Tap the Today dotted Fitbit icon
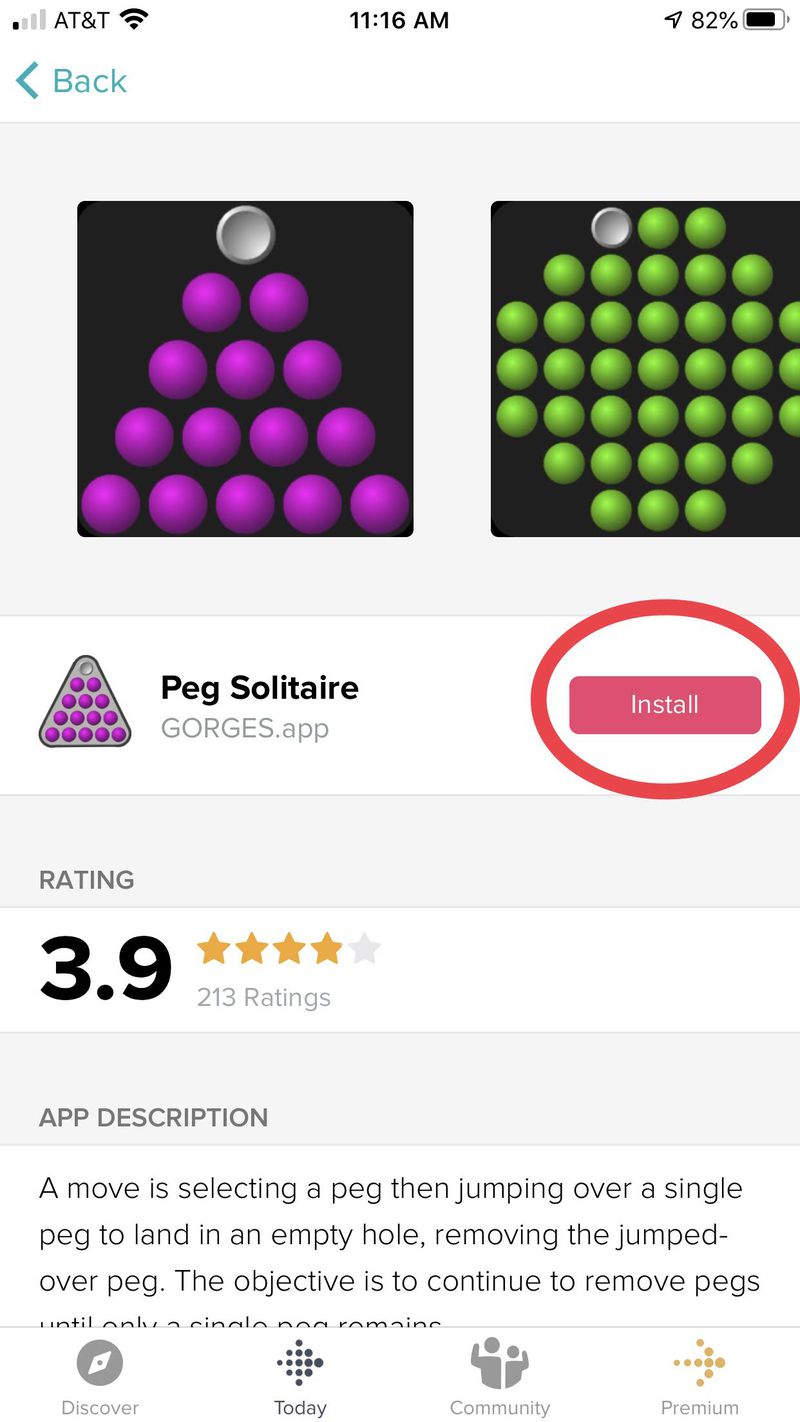Viewport: 800px width, 1422px height. [300, 1362]
